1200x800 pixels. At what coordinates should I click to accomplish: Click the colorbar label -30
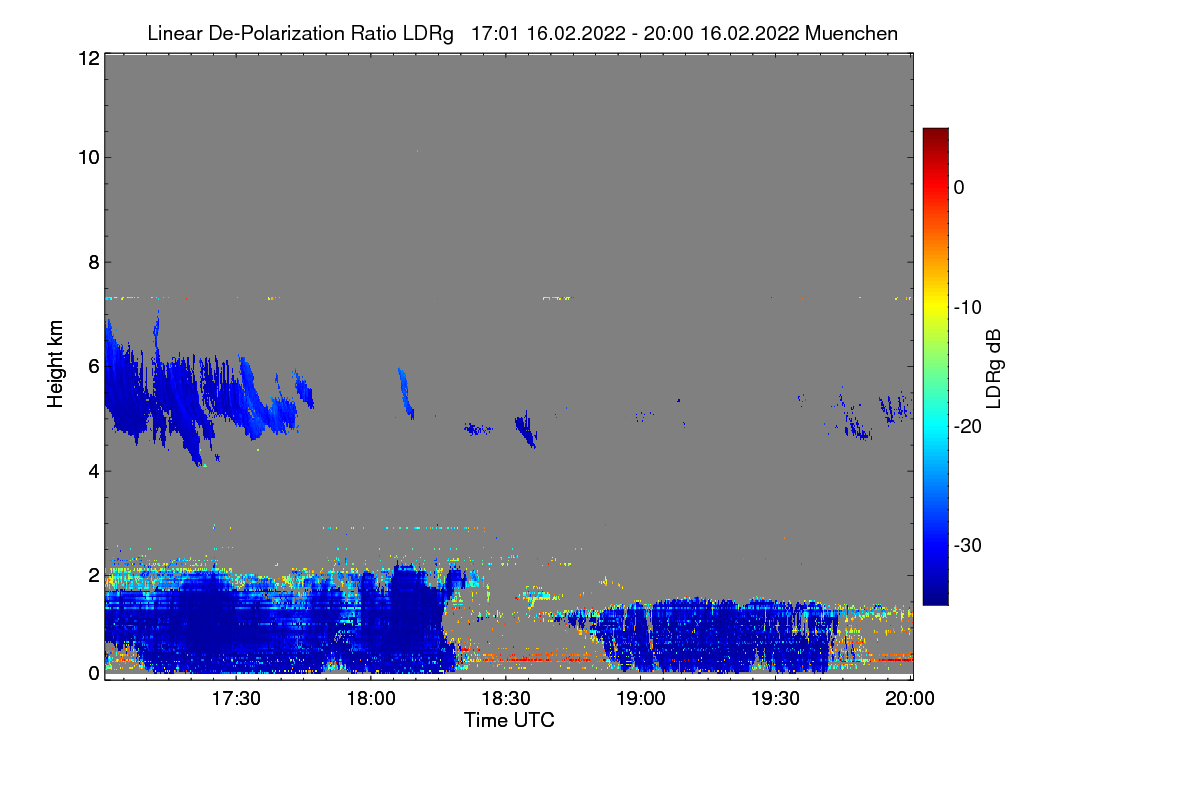pyautogui.click(x=968, y=546)
